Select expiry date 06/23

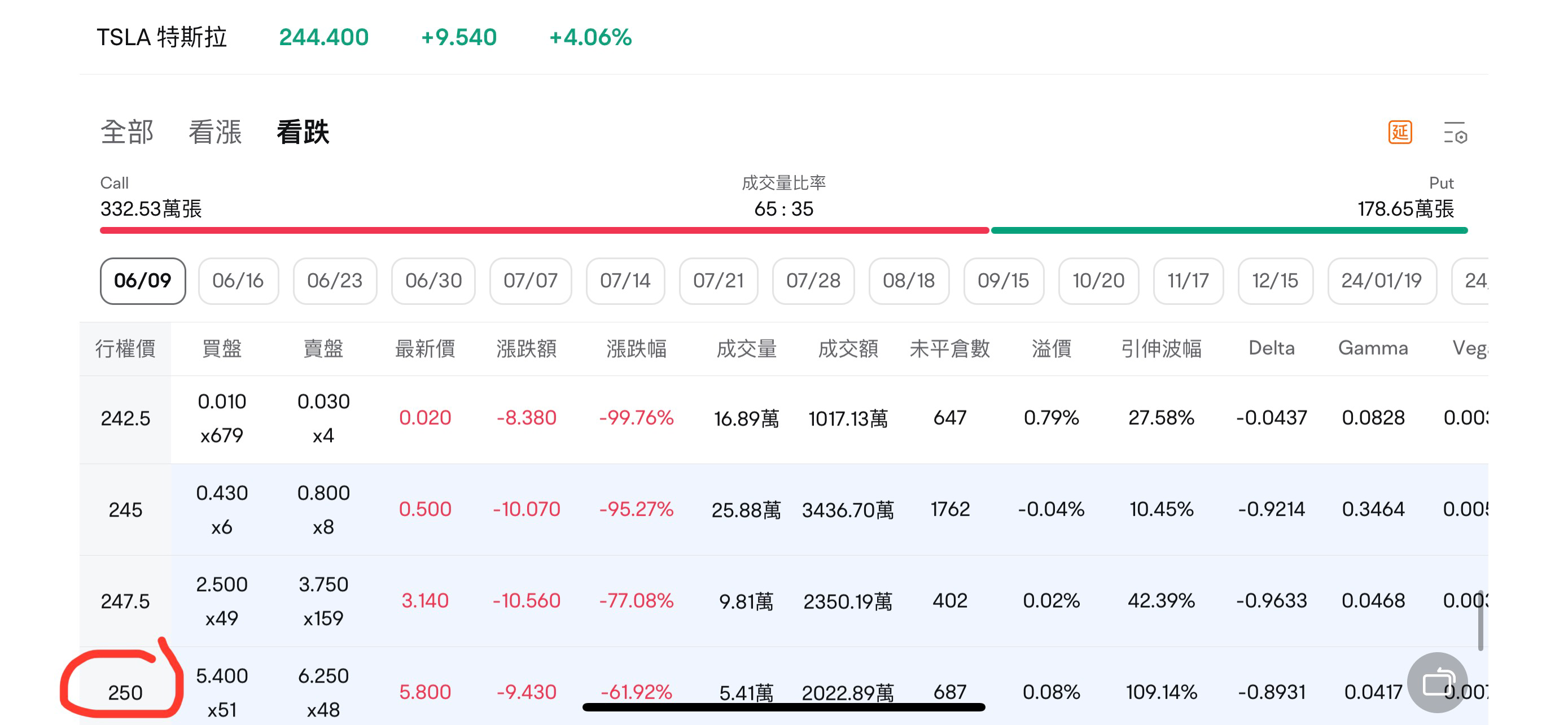(335, 281)
